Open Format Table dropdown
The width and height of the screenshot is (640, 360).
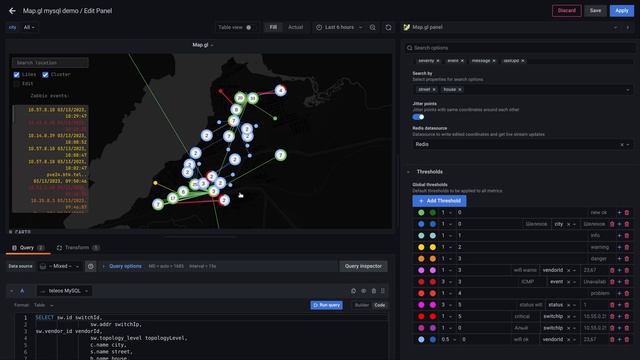[x=43, y=305]
